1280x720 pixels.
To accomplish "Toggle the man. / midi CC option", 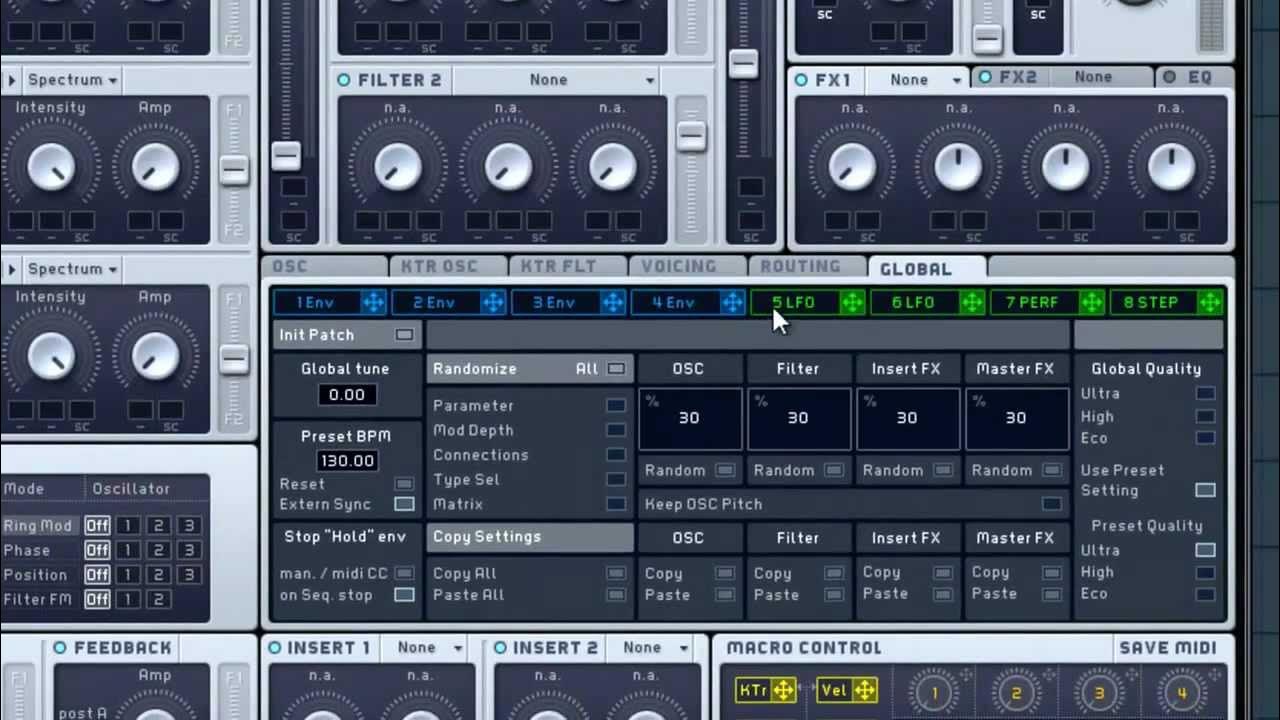I will click(x=404, y=573).
